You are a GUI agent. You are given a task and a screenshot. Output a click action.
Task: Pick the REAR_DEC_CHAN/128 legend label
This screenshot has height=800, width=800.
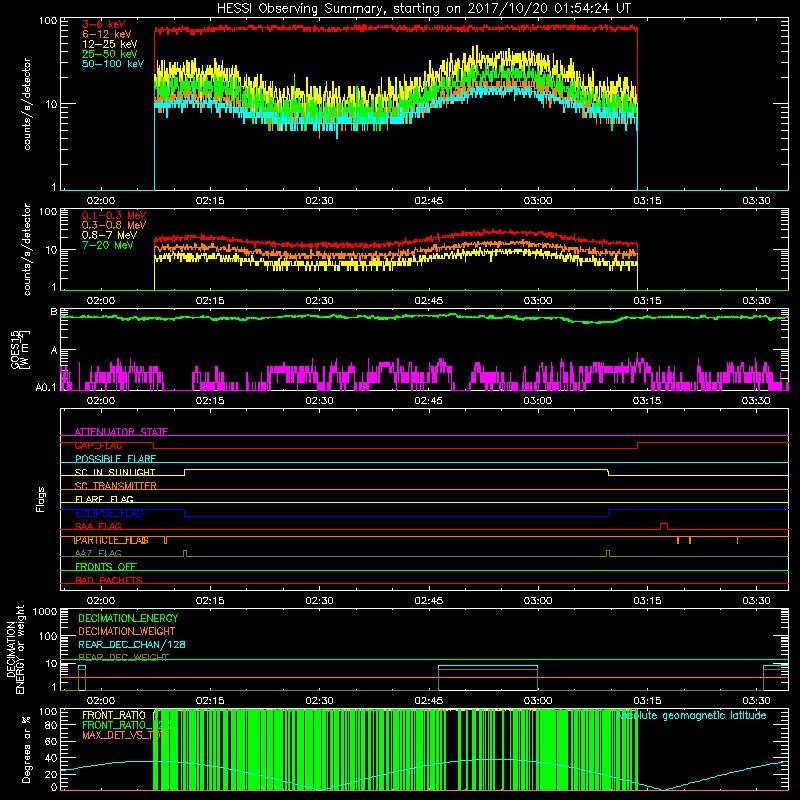click(132, 644)
